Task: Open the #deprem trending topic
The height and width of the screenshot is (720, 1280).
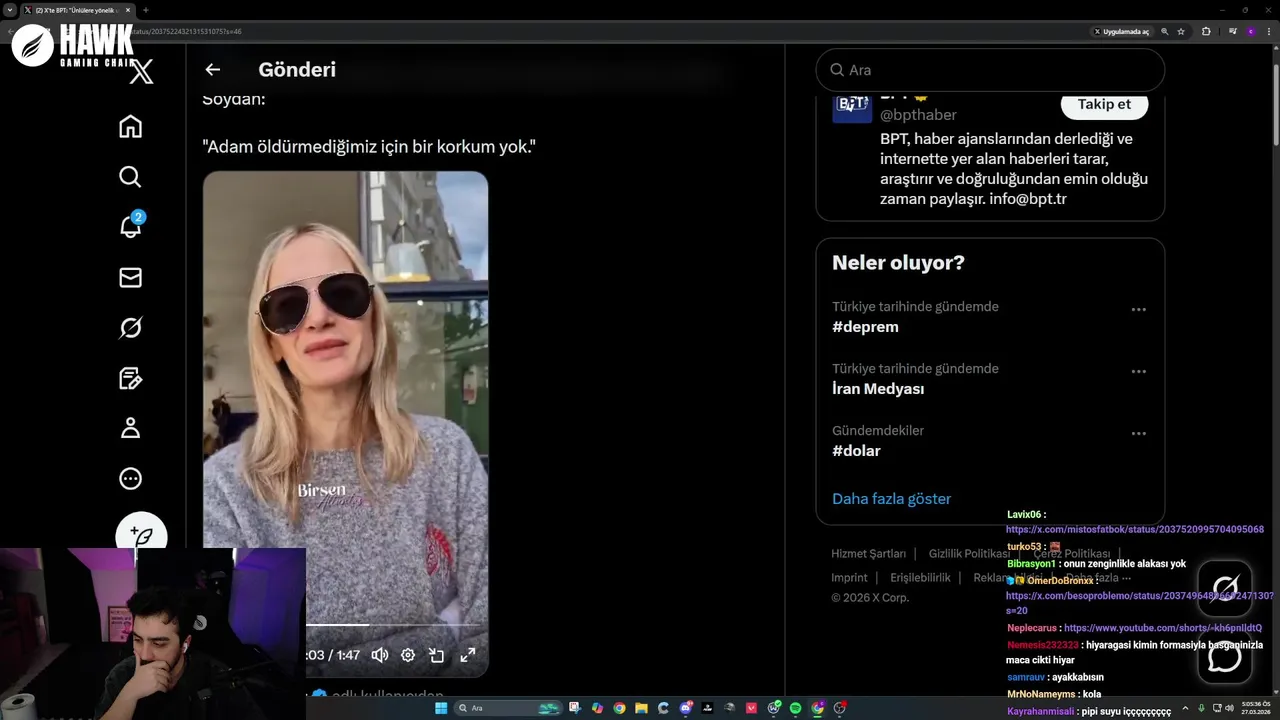Action: [x=865, y=327]
